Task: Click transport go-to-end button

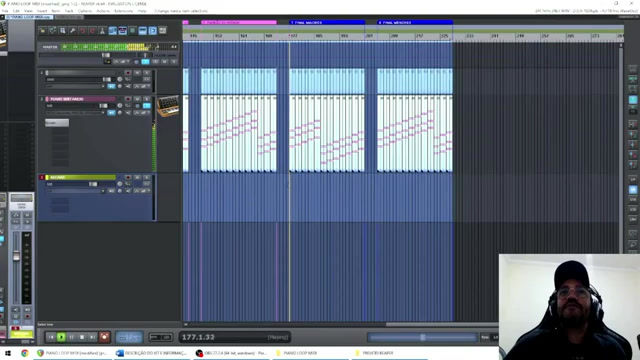Action: pos(93,337)
